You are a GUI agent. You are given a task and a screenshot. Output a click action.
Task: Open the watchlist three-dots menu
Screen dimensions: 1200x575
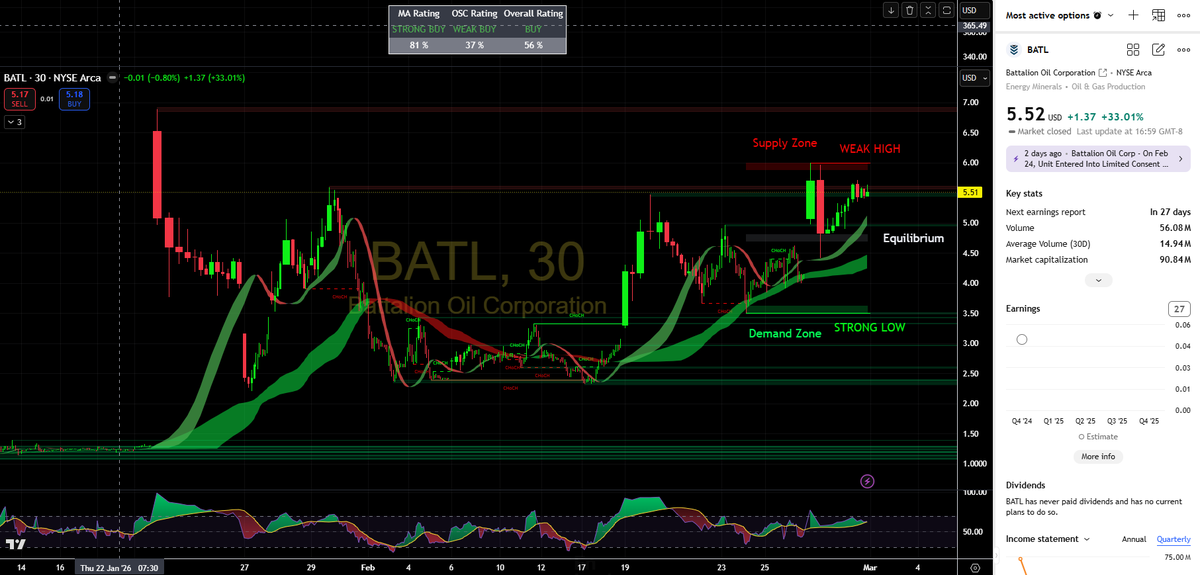pos(1184,15)
